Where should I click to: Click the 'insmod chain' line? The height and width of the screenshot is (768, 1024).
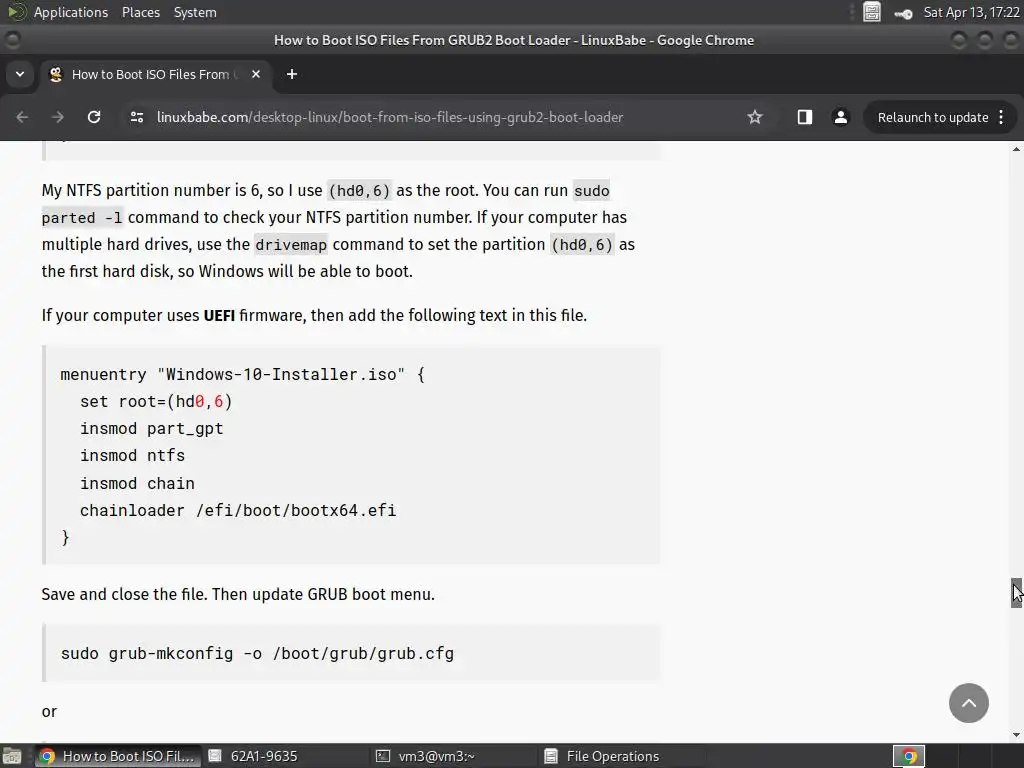pos(137,483)
